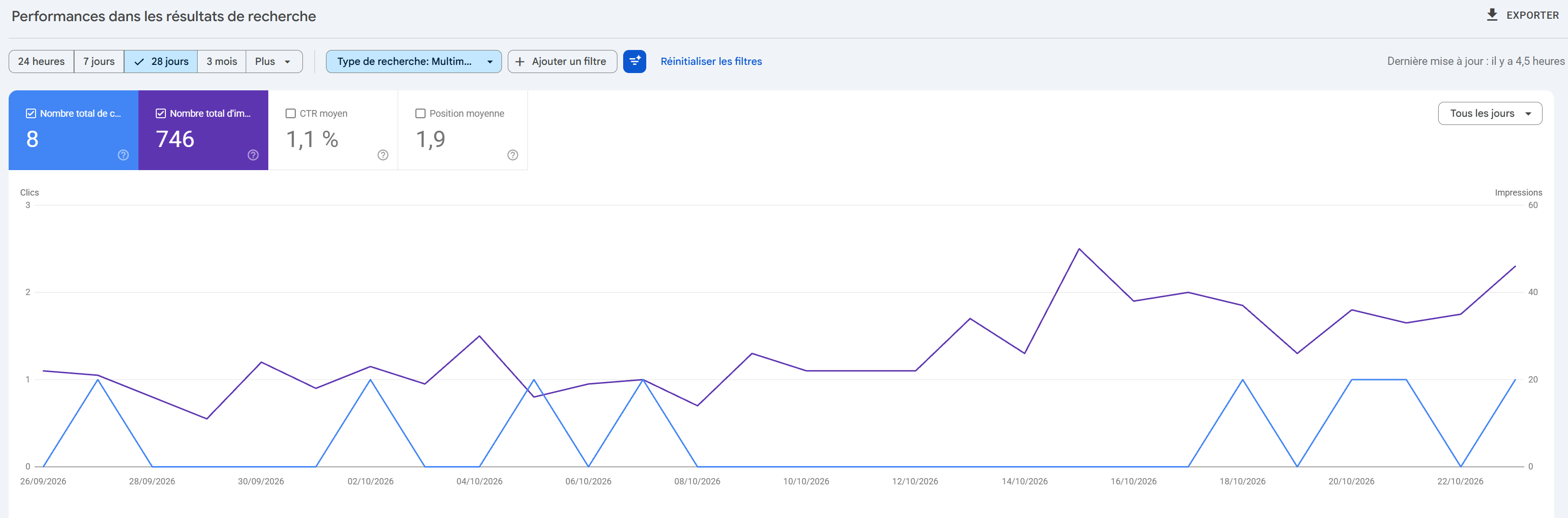This screenshot has height=518, width=1568.
Task: Click the 18/10/2026 axis date label
Action: coord(1242,481)
